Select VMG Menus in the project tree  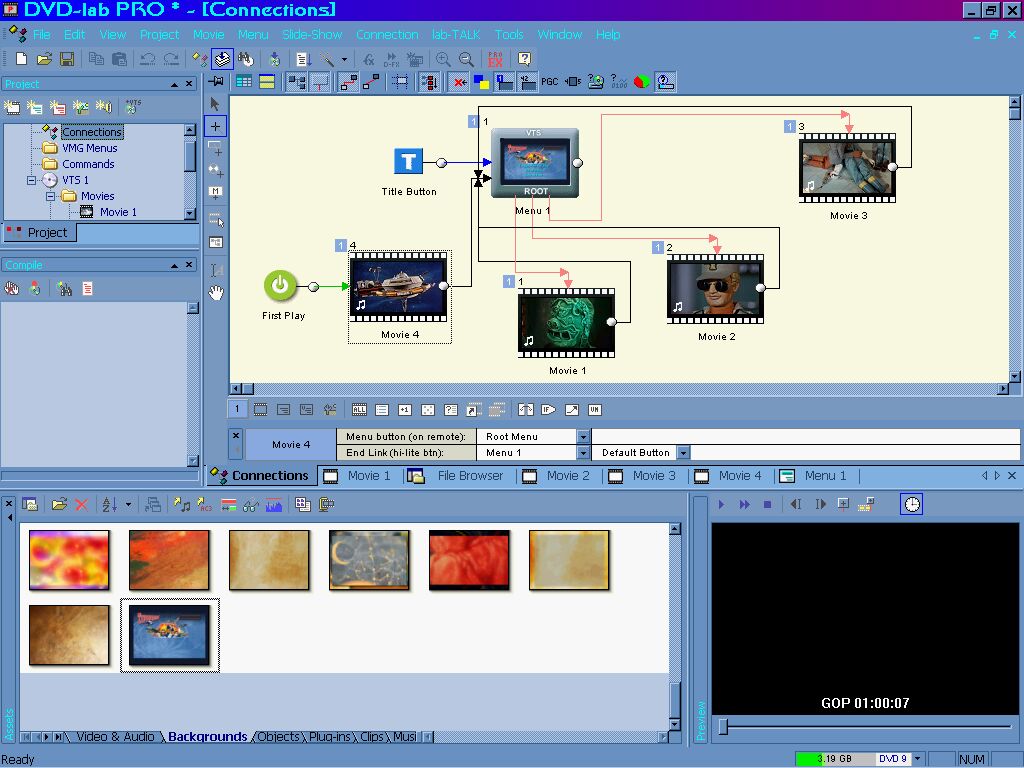tap(89, 148)
